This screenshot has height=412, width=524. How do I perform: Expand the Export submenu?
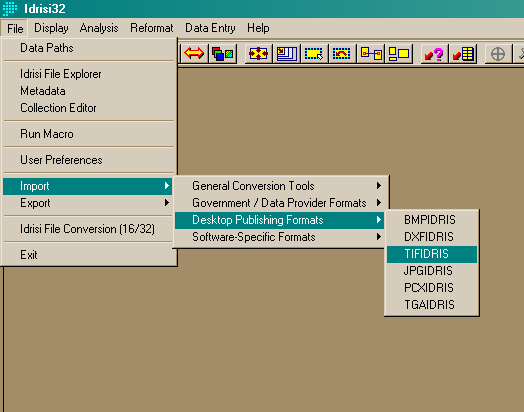[x=88, y=203]
